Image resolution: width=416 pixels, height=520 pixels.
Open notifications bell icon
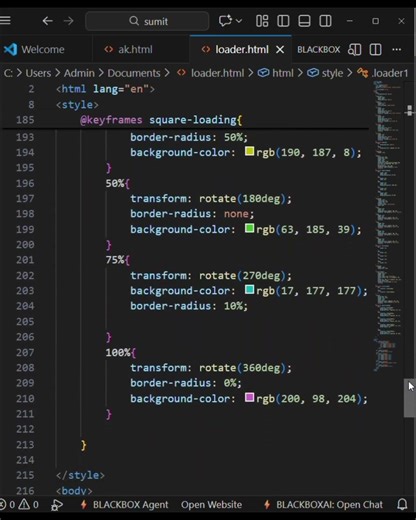point(402,504)
